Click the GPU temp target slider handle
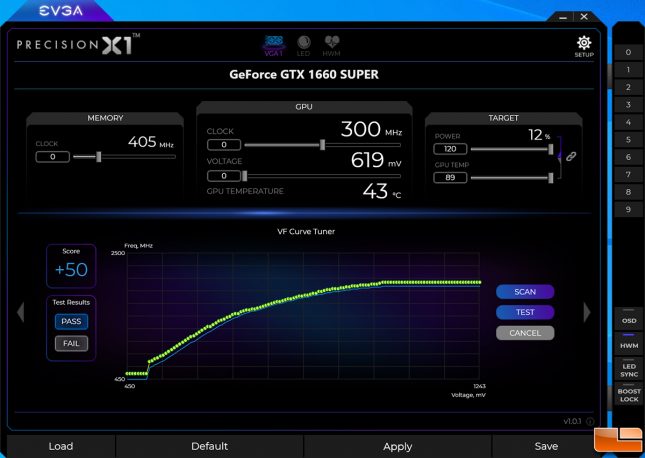 tap(551, 178)
